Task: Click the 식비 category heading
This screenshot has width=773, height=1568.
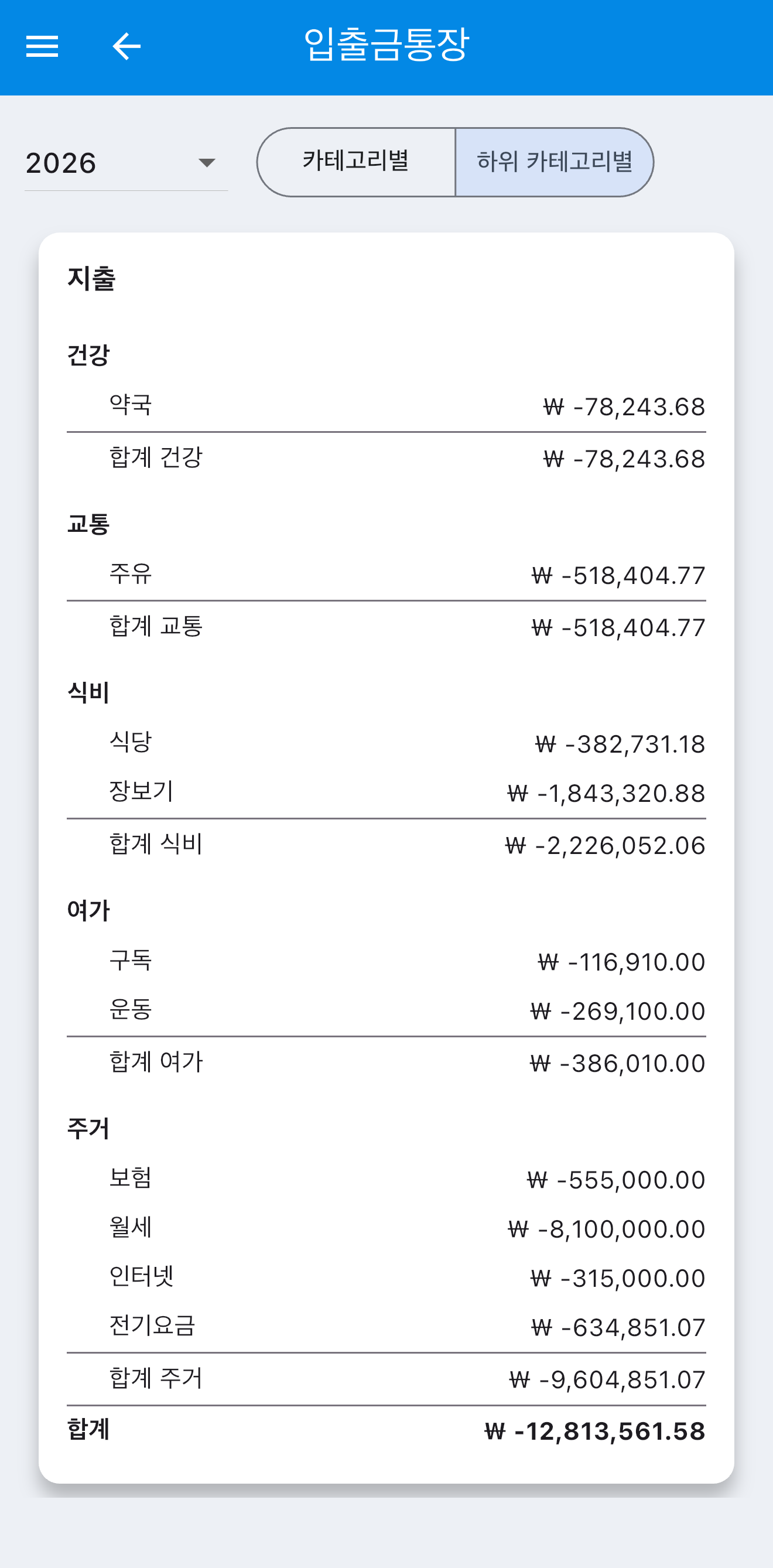Action: [x=88, y=693]
